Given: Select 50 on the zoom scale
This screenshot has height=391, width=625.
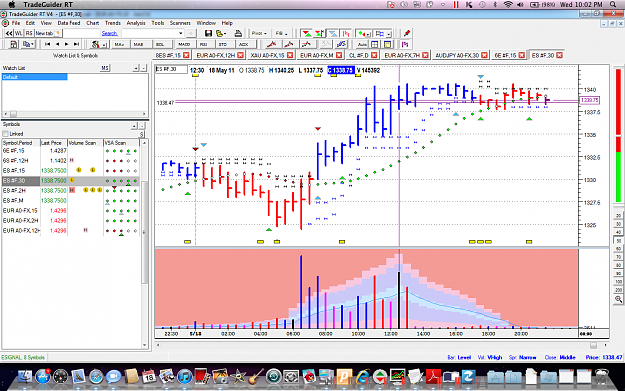Looking at the screenshot, I should [618, 241].
